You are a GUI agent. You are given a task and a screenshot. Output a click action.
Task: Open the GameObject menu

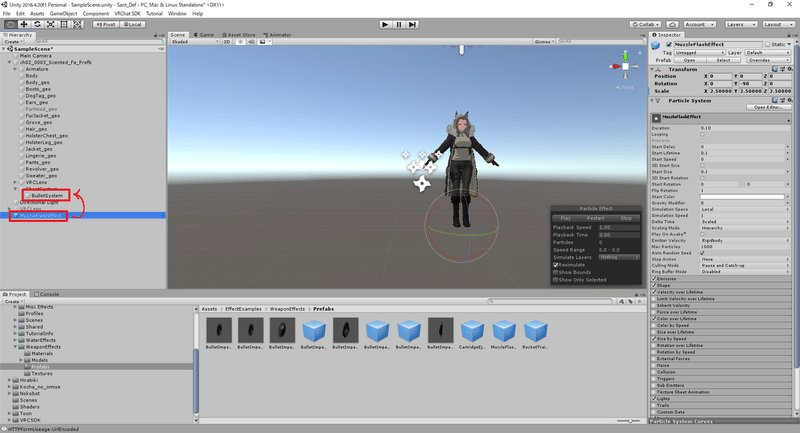pyautogui.click(x=63, y=14)
